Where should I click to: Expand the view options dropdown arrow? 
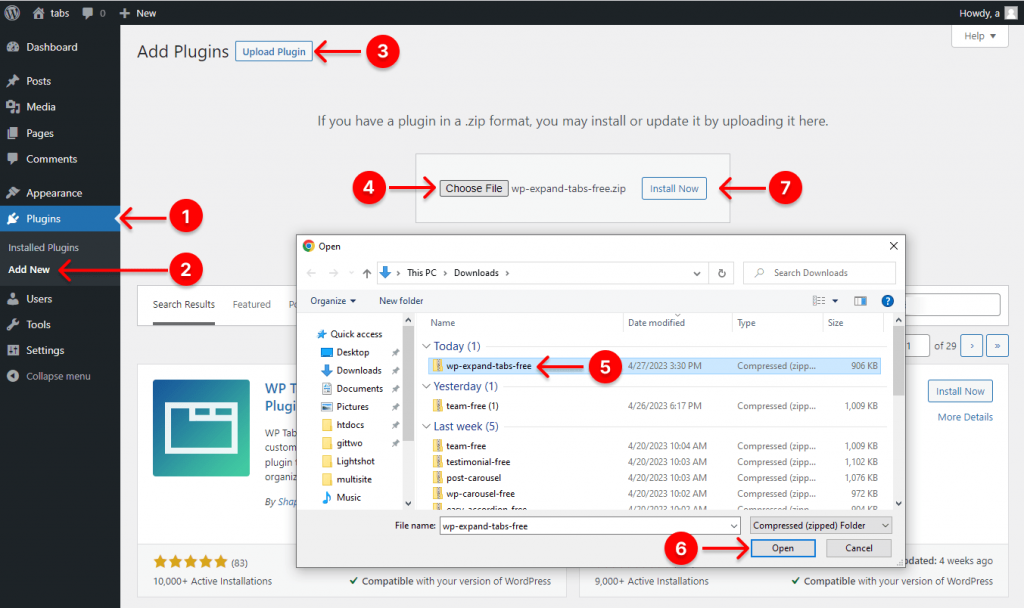point(835,301)
